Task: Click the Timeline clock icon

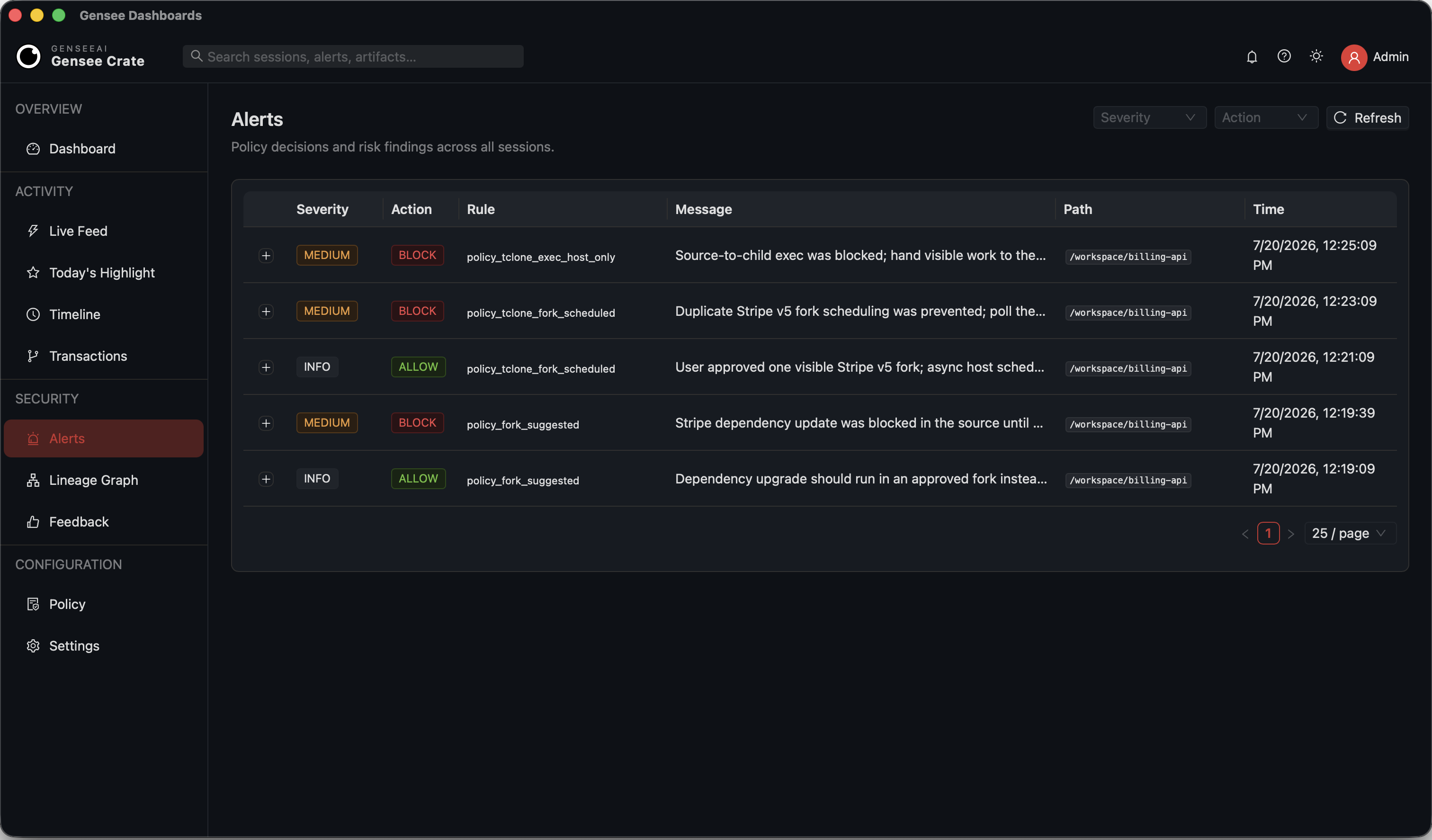Action: click(33, 314)
